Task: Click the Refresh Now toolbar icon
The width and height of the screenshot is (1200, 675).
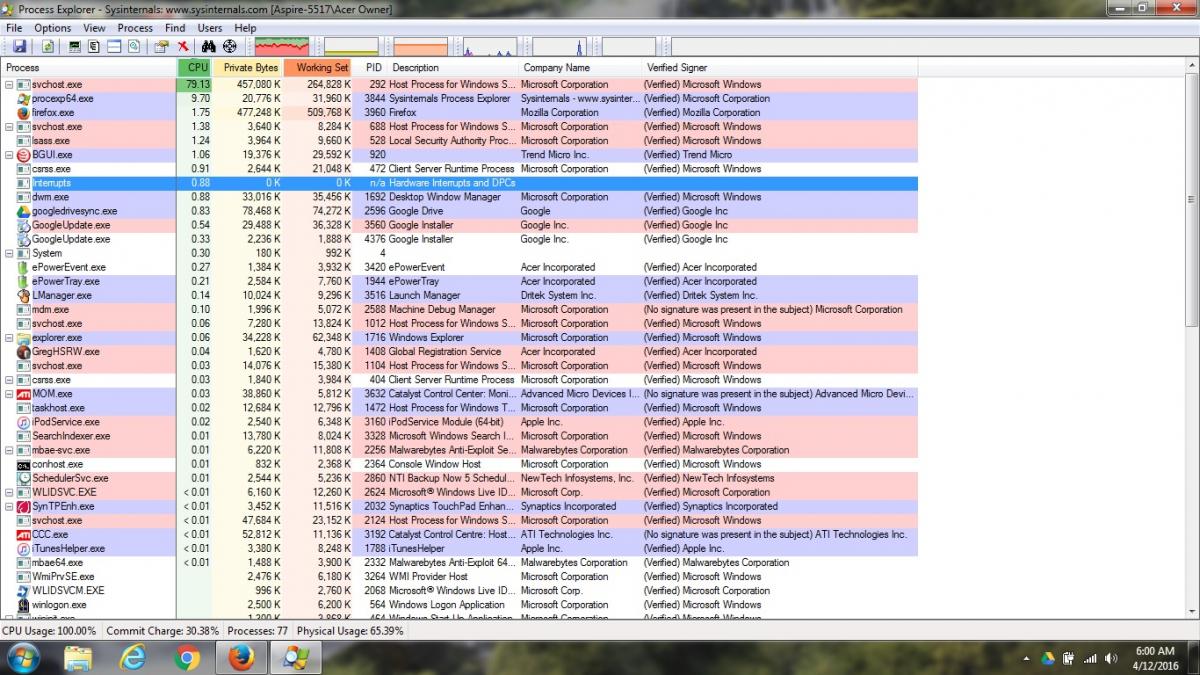Action: pyautogui.click(x=47, y=46)
